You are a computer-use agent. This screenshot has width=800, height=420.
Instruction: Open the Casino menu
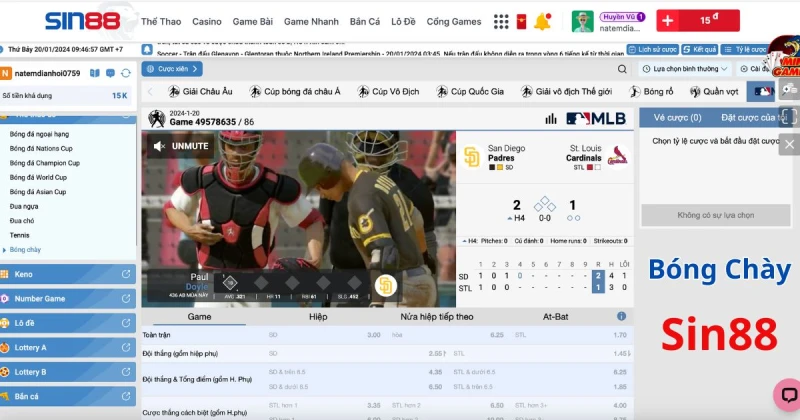[207, 21]
